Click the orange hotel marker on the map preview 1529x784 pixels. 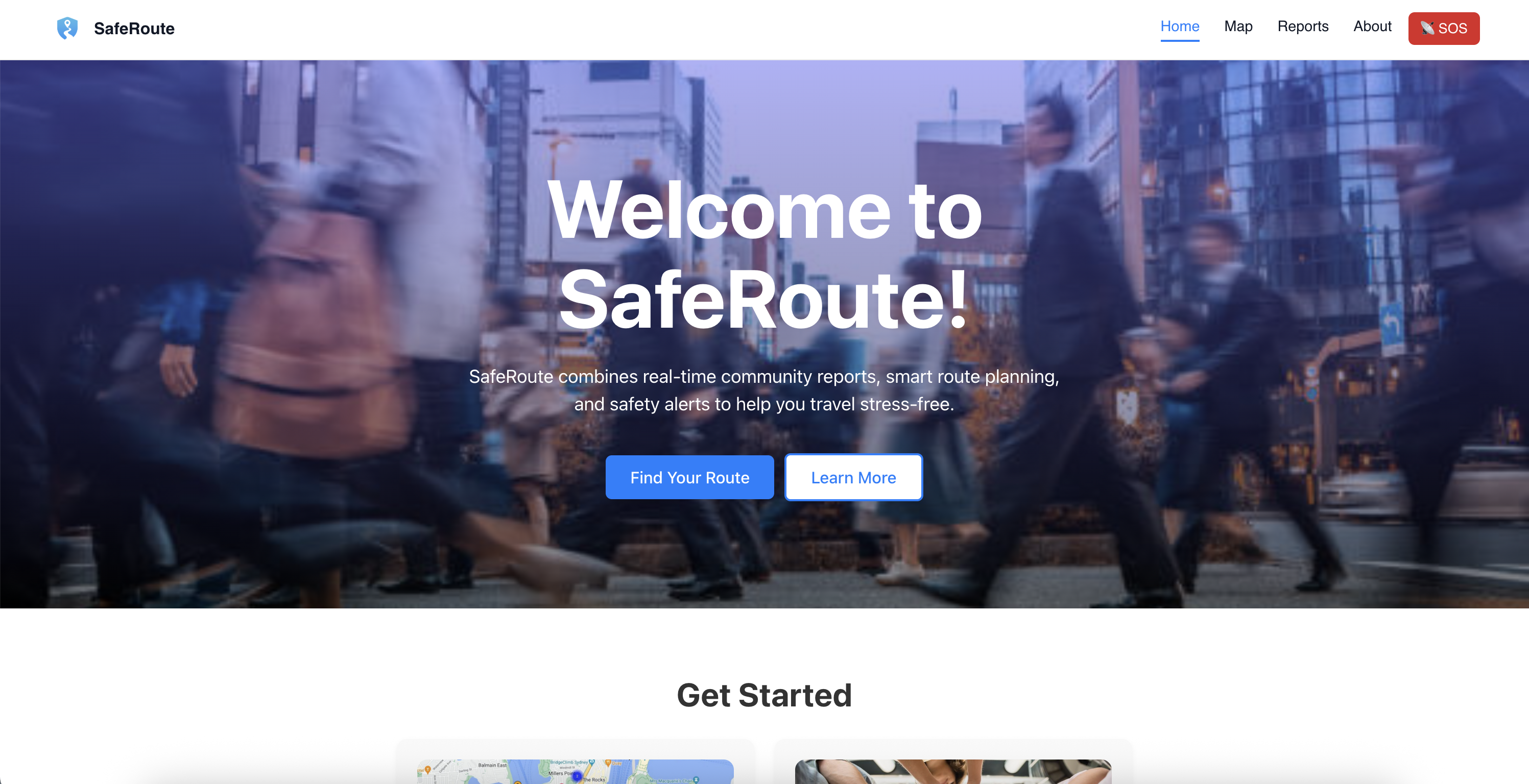coord(427,770)
